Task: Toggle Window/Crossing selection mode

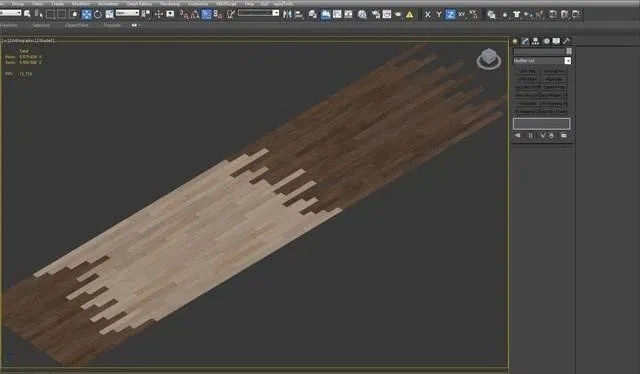Action: click(74, 14)
